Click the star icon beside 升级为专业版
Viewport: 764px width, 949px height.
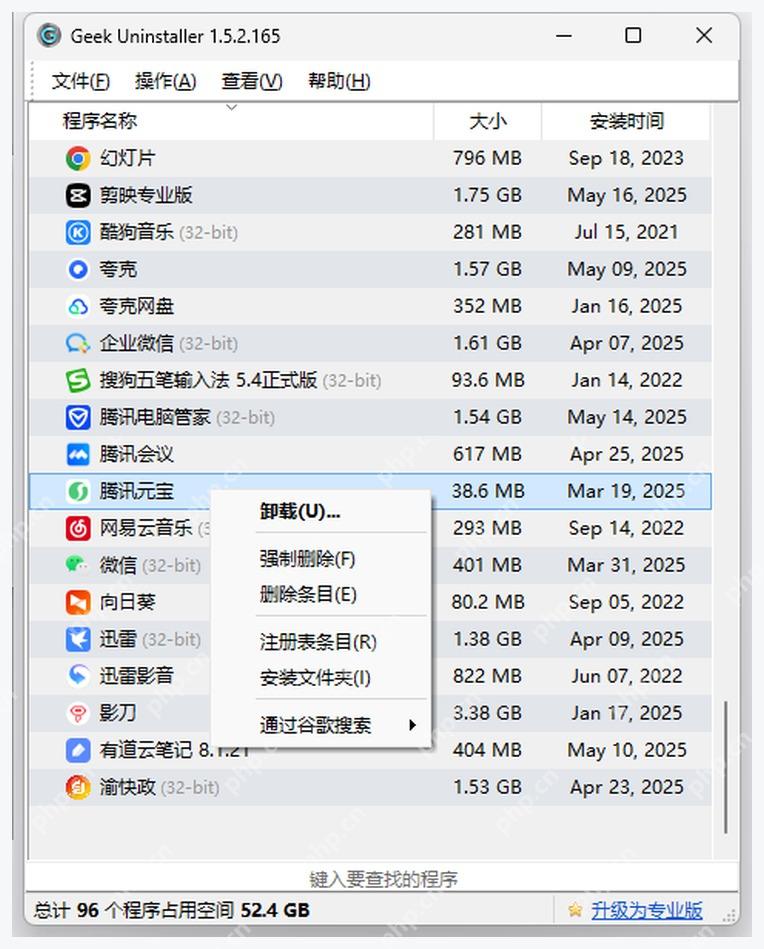[x=575, y=910]
